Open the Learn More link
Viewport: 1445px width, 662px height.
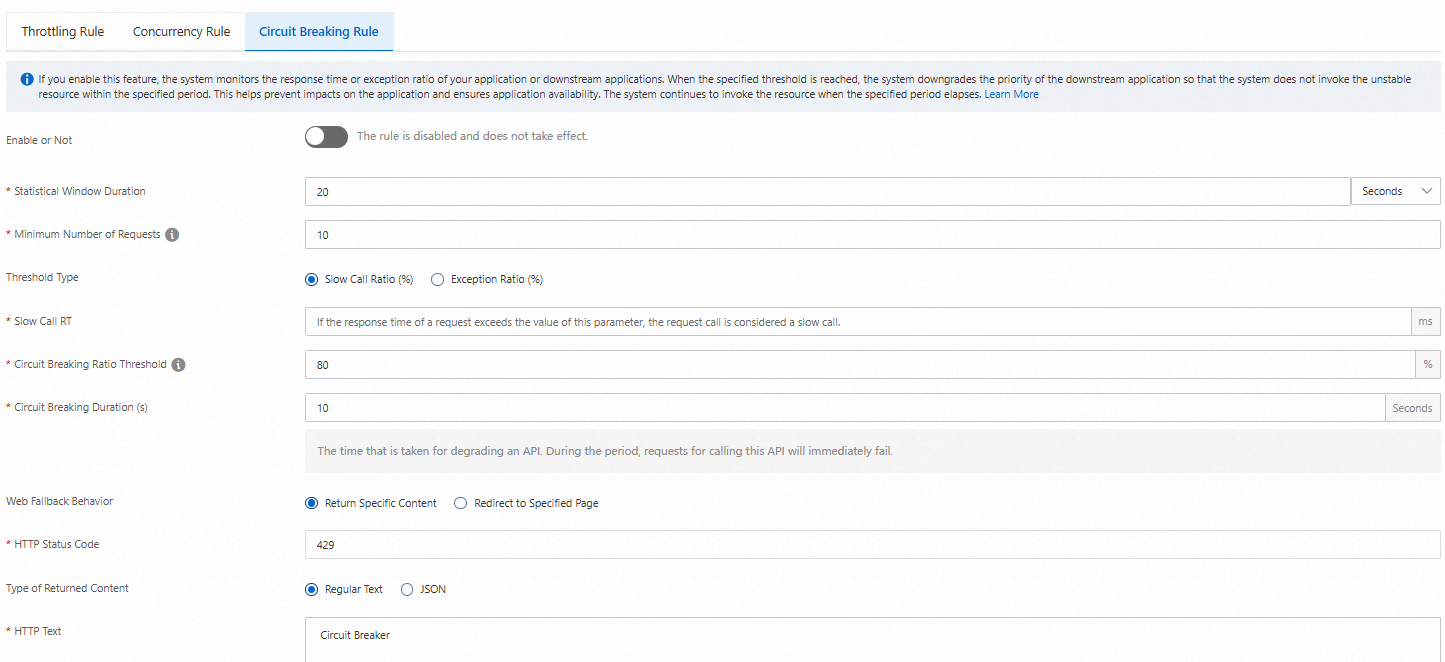coord(1011,95)
